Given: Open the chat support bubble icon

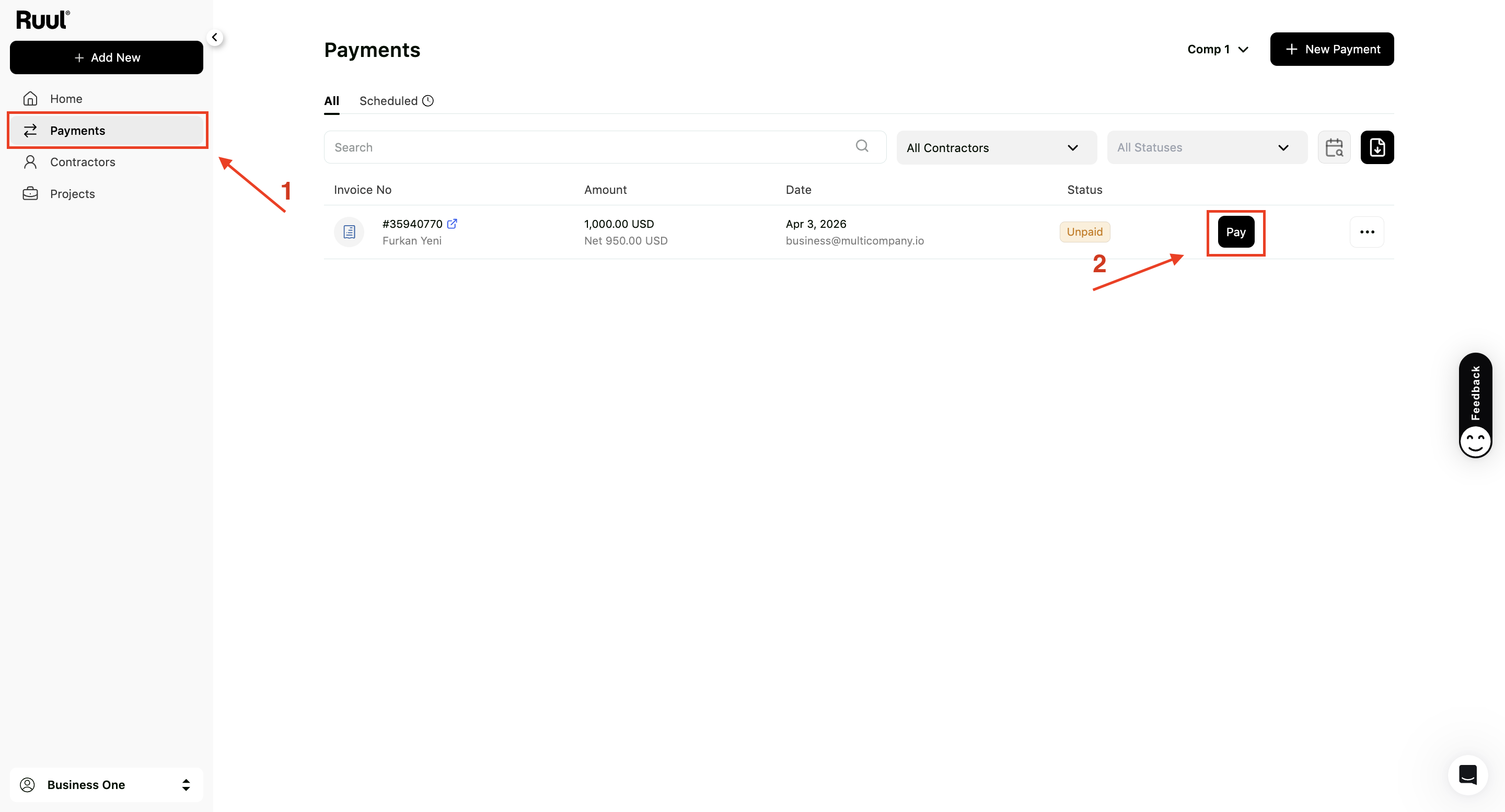Looking at the screenshot, I should point(1467,774).
